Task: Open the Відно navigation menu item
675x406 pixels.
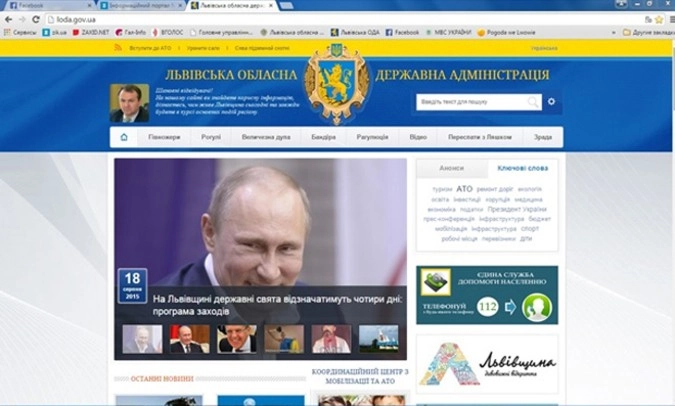Action: point(417,137)
